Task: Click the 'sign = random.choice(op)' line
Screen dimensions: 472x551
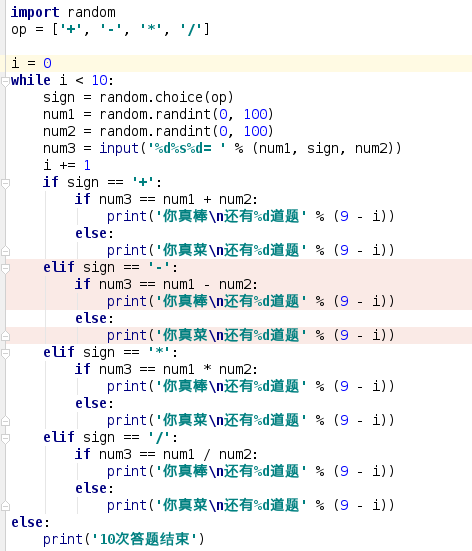Action: (x=138, y=97)
